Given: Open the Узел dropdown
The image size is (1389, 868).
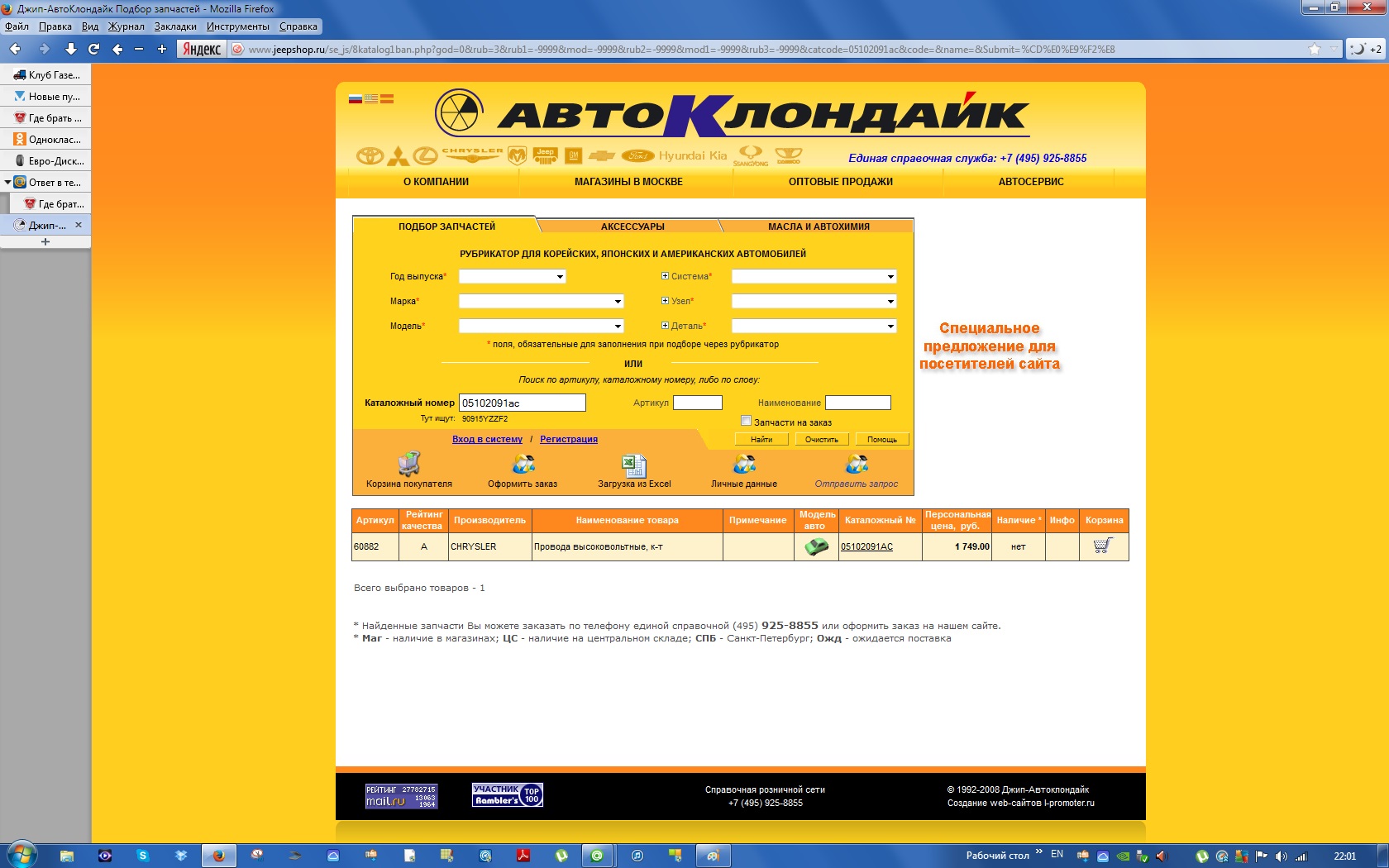Looking at the screenshot, I should 814,302.
